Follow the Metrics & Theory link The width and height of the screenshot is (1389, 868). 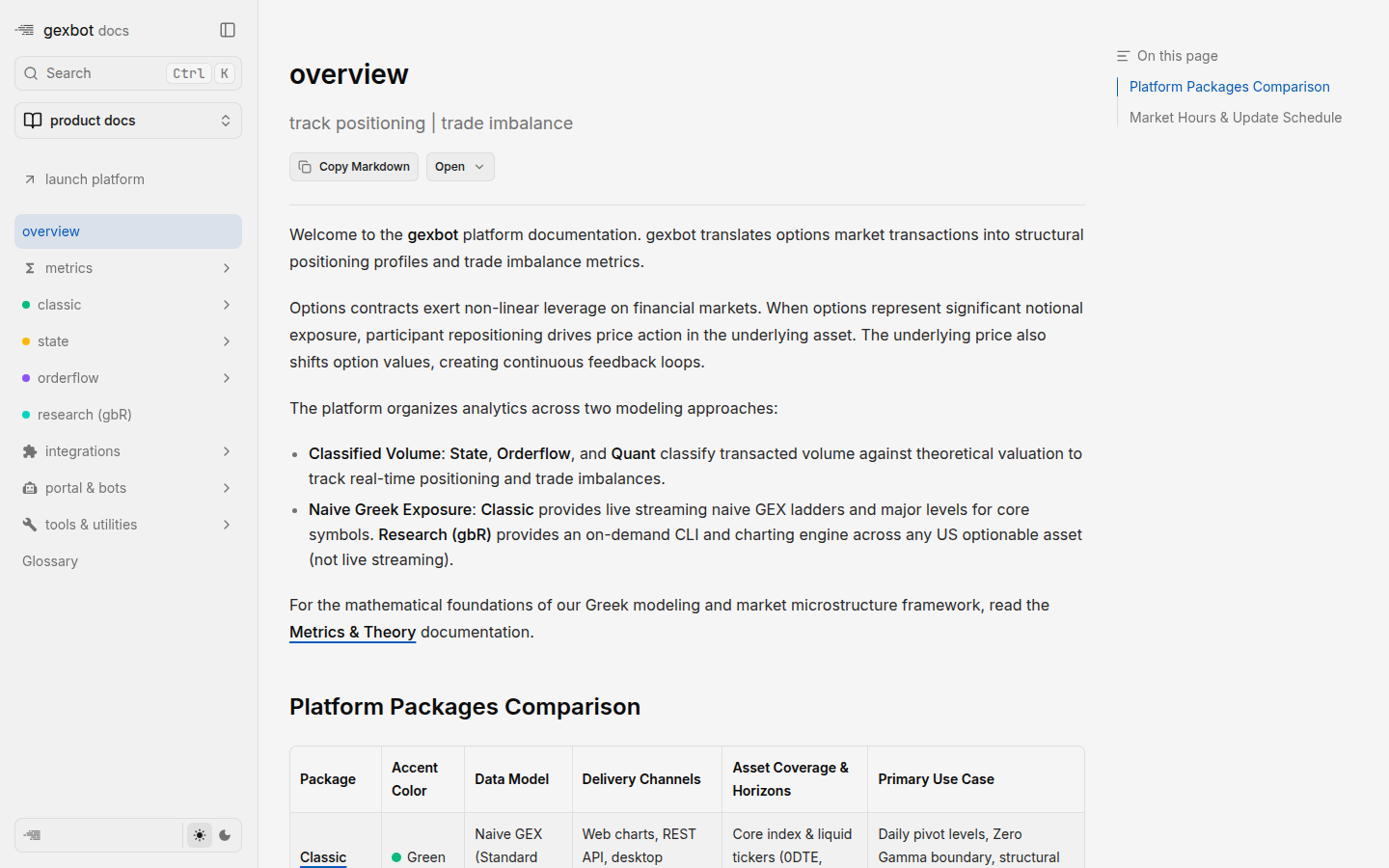(353, 632)
